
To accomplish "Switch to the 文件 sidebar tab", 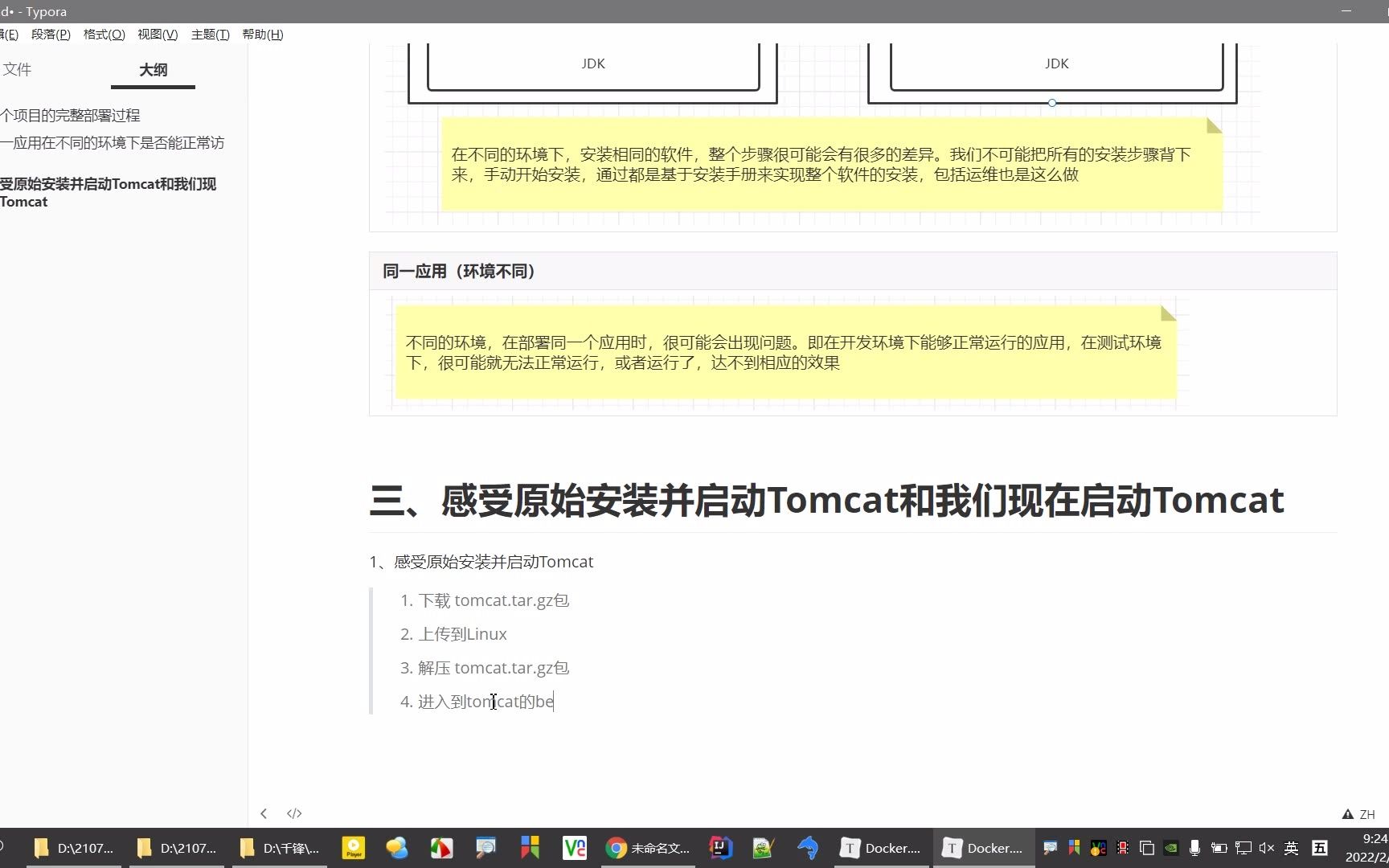I will pos(17,70).
